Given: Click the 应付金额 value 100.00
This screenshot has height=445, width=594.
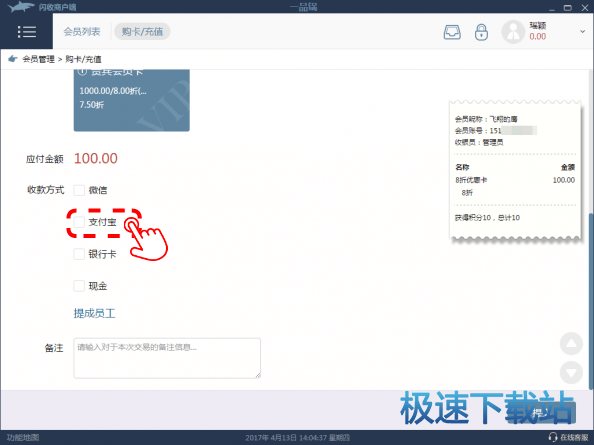Looking at the screenshot, I should click(x=95, y=158).
